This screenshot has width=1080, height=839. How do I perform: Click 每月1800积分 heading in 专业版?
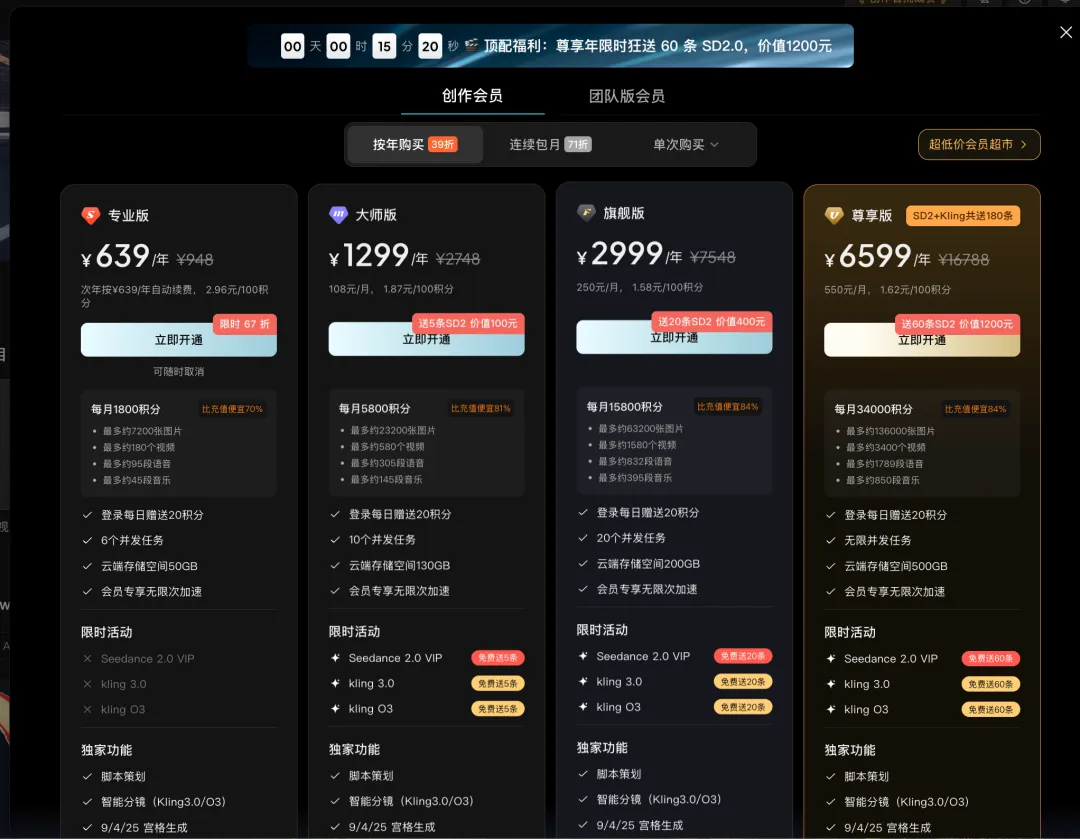tap(125, 409)
